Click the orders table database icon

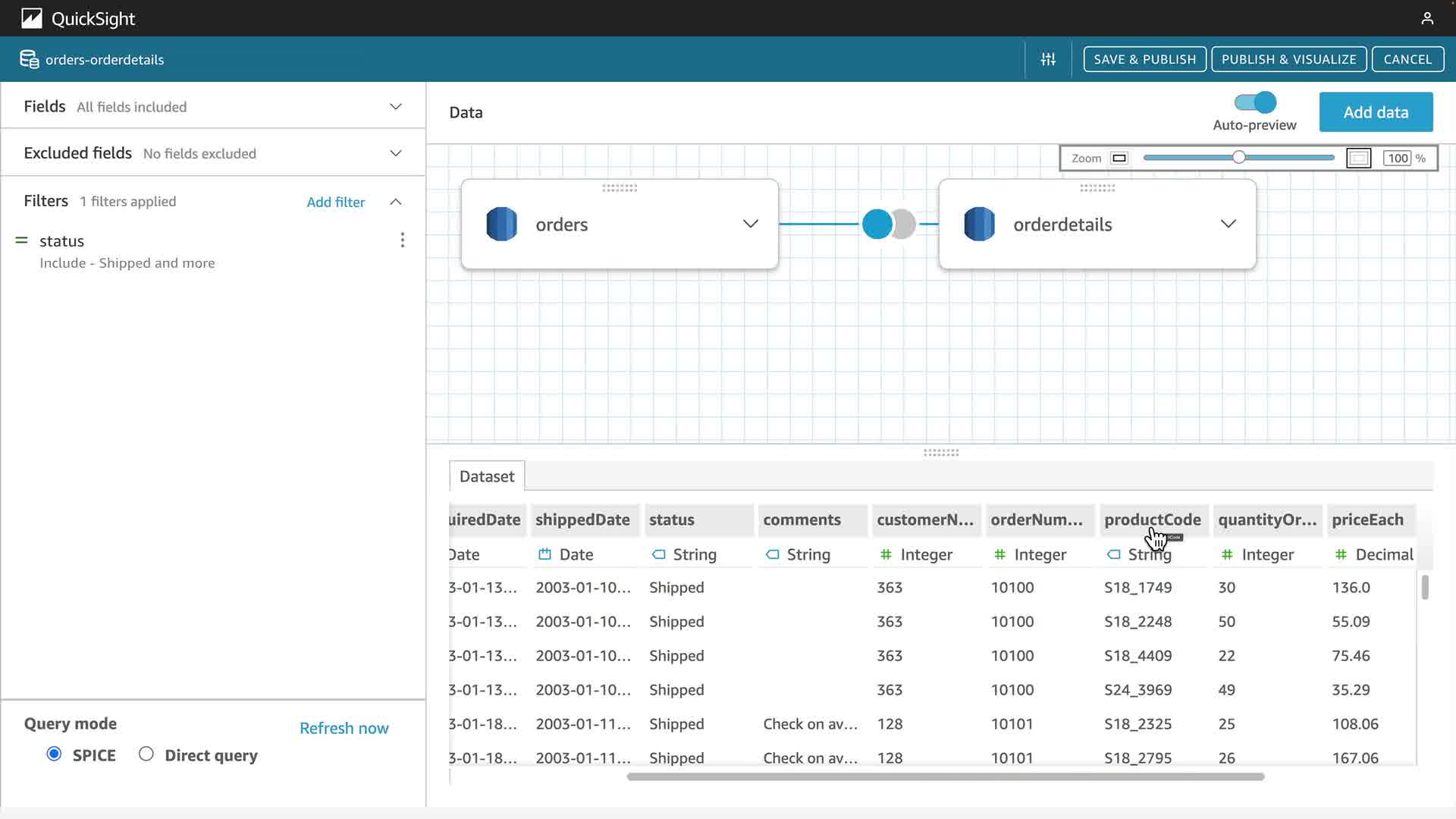(x=501, y=224)
